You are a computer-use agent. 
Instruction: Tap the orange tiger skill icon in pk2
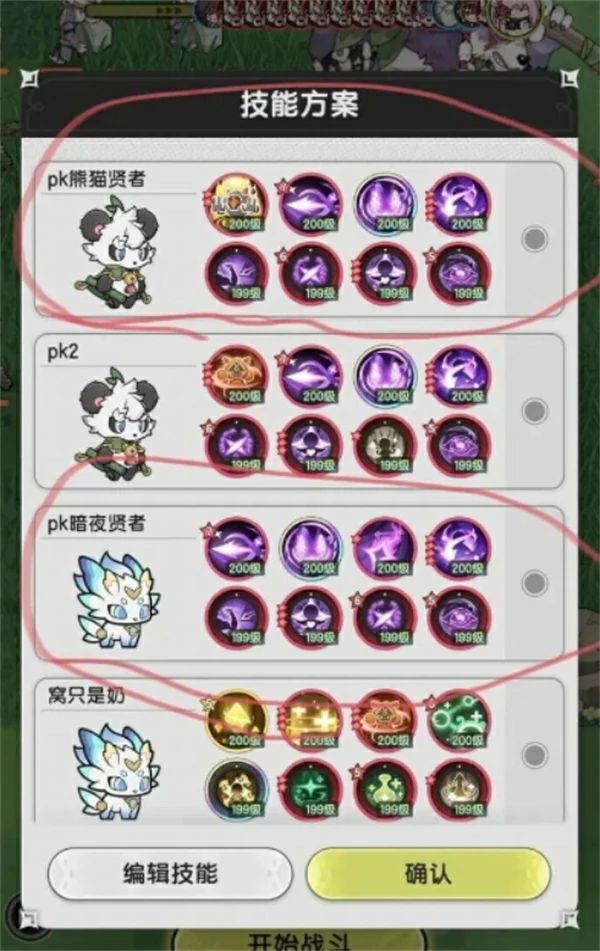[x=236, y=377]
